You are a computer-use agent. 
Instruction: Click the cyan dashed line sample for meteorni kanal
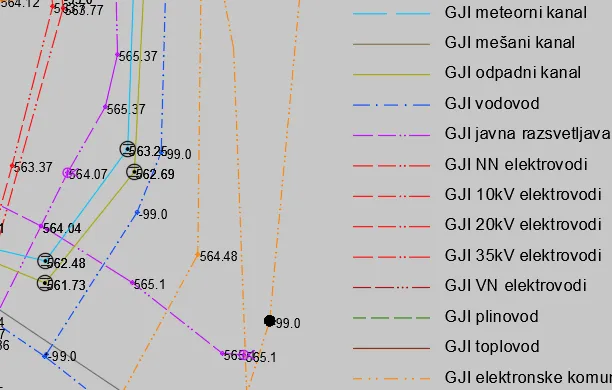tap(391, 14)
